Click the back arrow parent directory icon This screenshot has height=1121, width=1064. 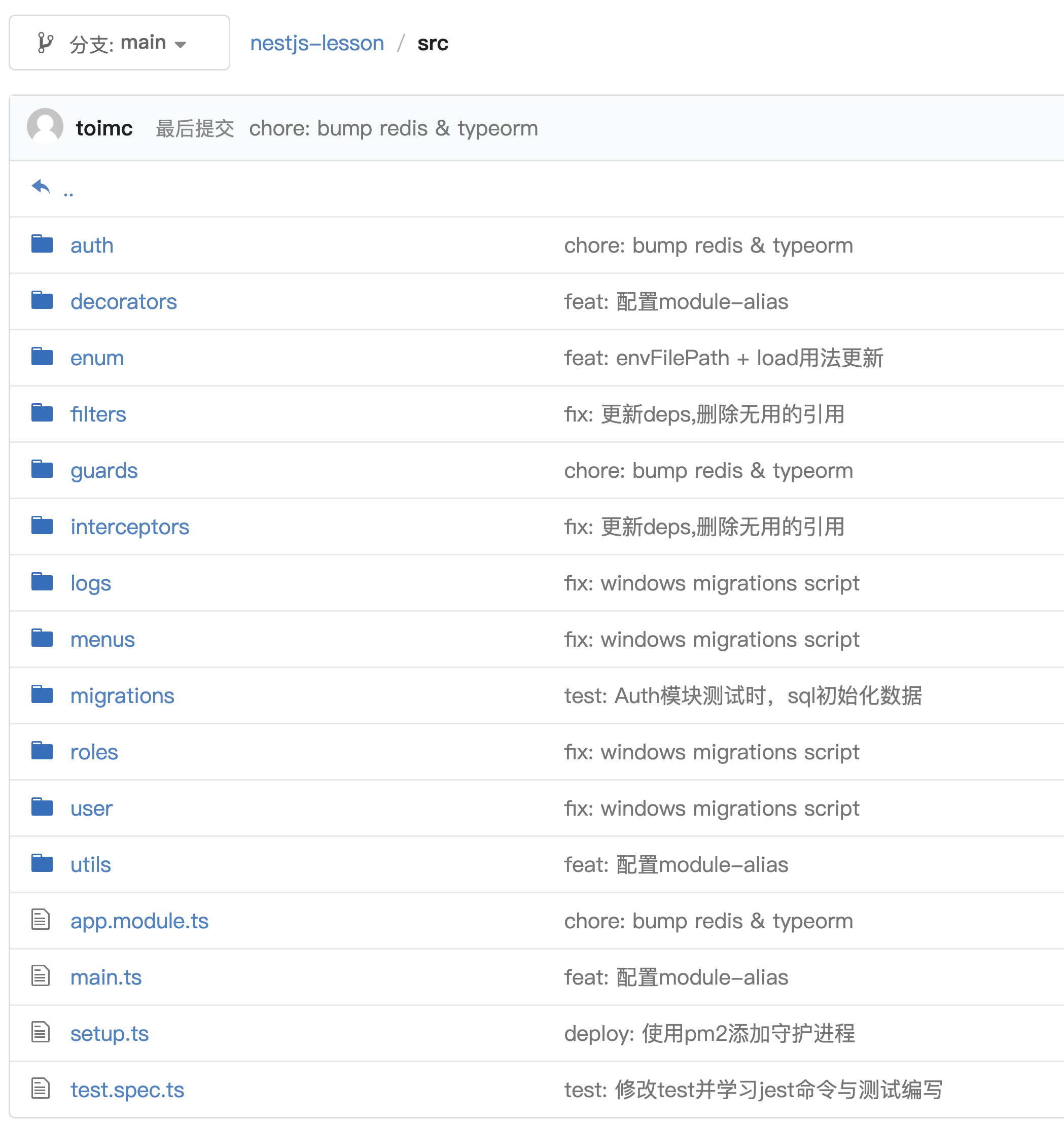click(x=41, y=186)
